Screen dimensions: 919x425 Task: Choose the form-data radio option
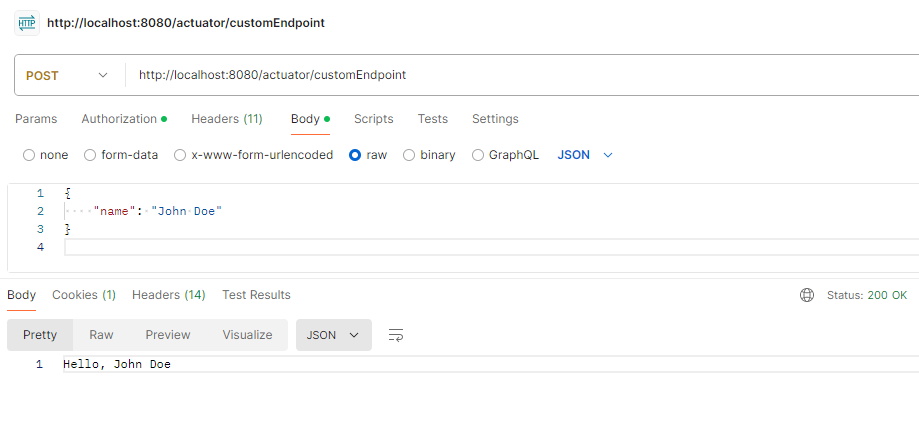coord(91,155)
